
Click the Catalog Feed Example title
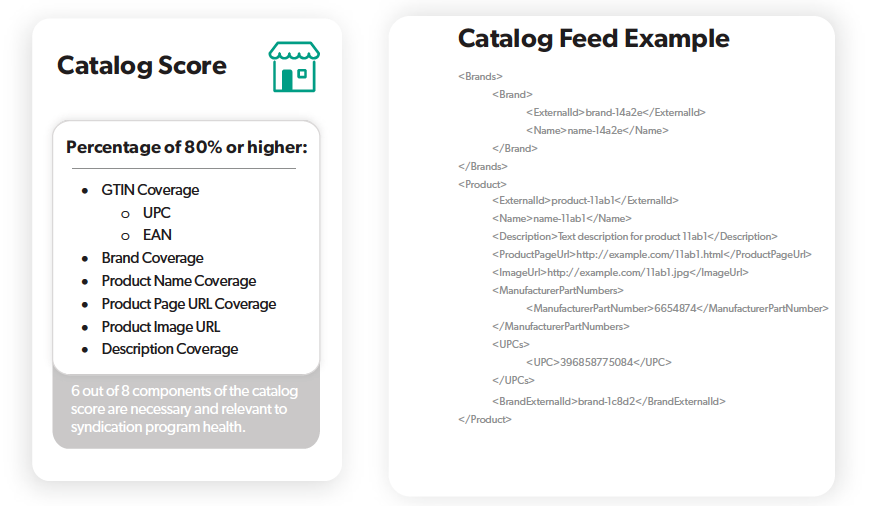[x=593, y=39]
